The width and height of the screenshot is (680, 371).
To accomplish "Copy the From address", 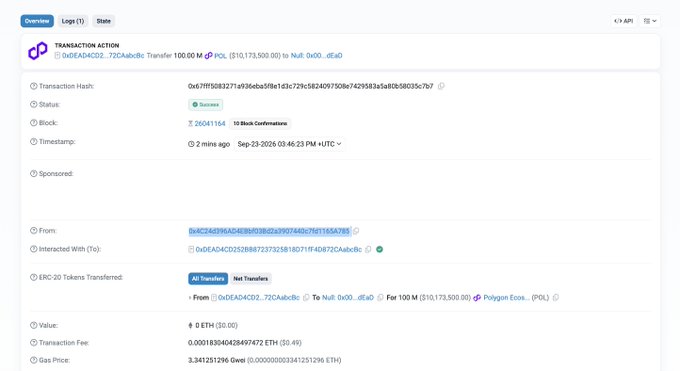I will (356, 231).
